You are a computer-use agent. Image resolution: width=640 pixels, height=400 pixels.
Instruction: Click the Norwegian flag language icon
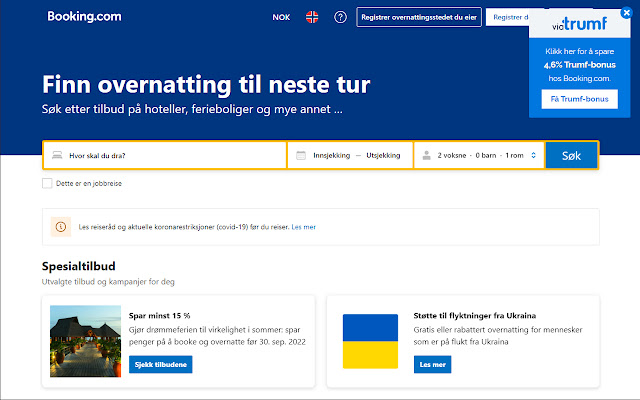click(x=312, y=17)
